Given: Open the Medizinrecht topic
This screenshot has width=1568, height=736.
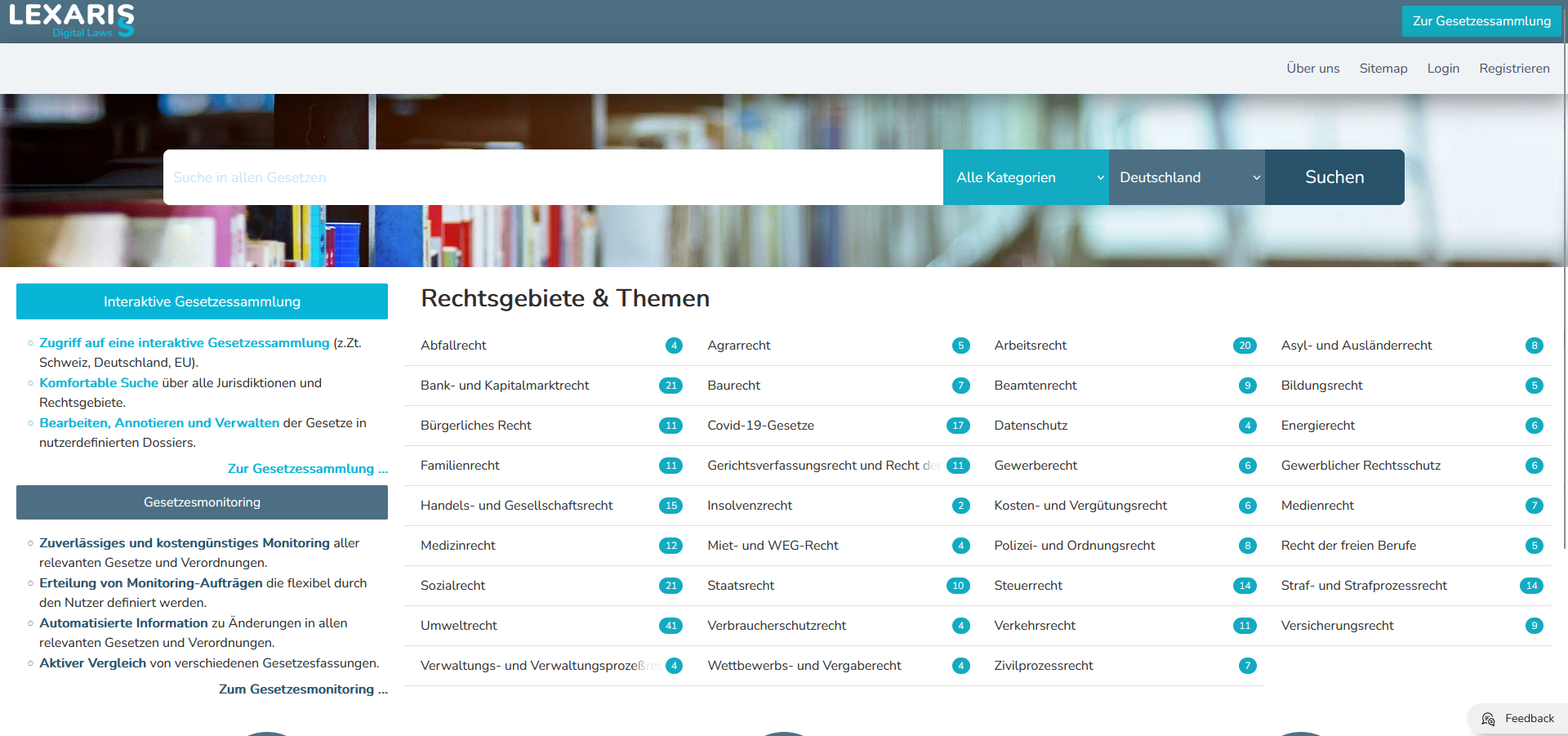Looking at the screenshot, I should [x=457, y=546].
